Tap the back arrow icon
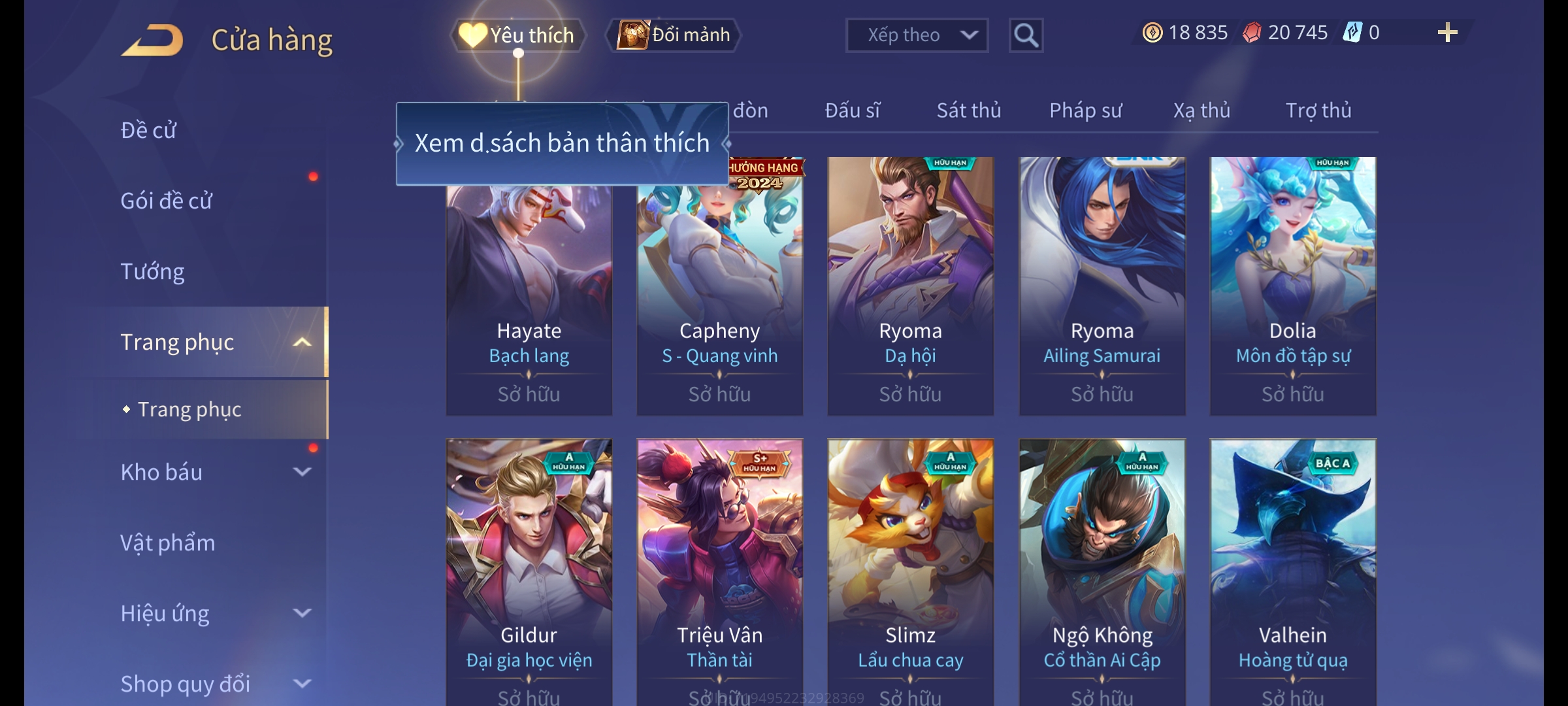Viewport: 1568px width, 706px height. click(x=152, y=40)
